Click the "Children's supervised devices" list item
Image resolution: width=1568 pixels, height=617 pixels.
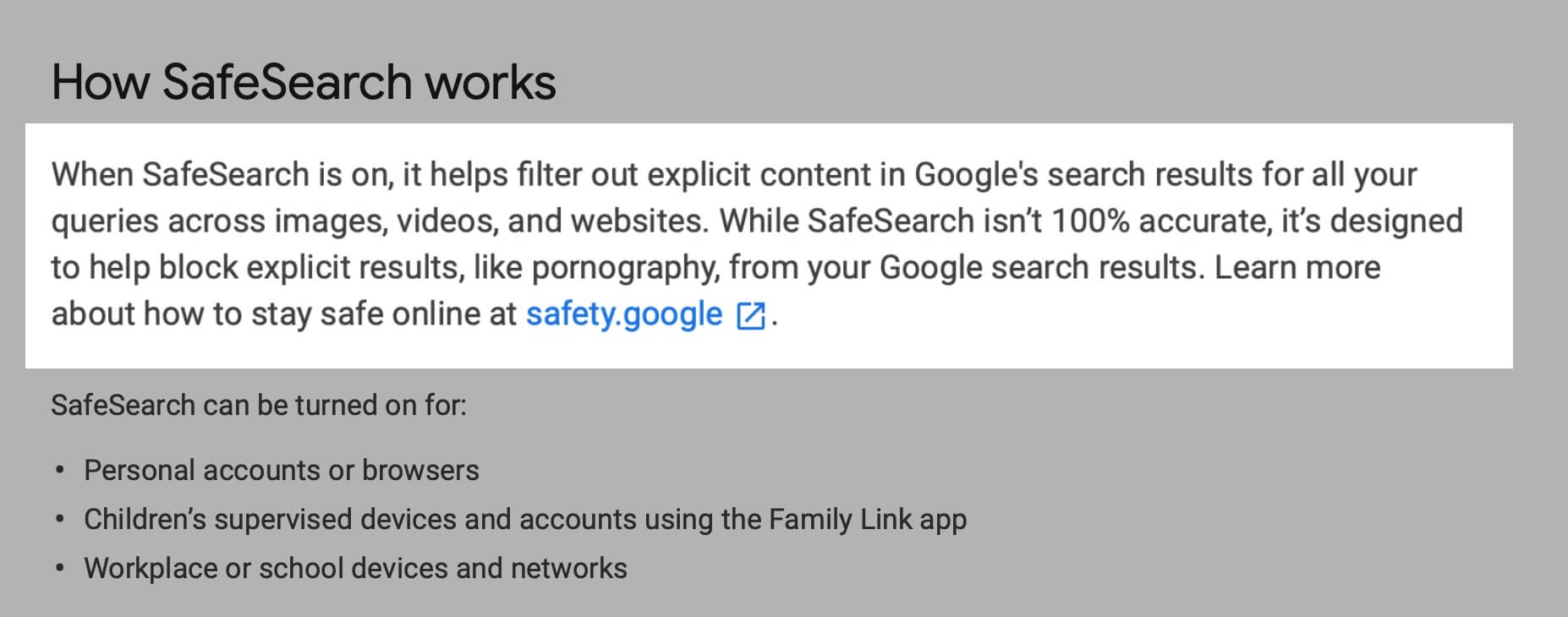pos(524,519)
